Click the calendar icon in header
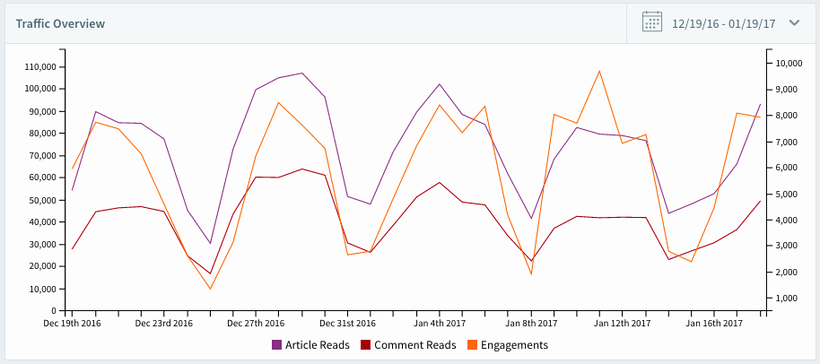Image resolution: width=820 pixels, height=364 pixels. click(x=652, y=22)
